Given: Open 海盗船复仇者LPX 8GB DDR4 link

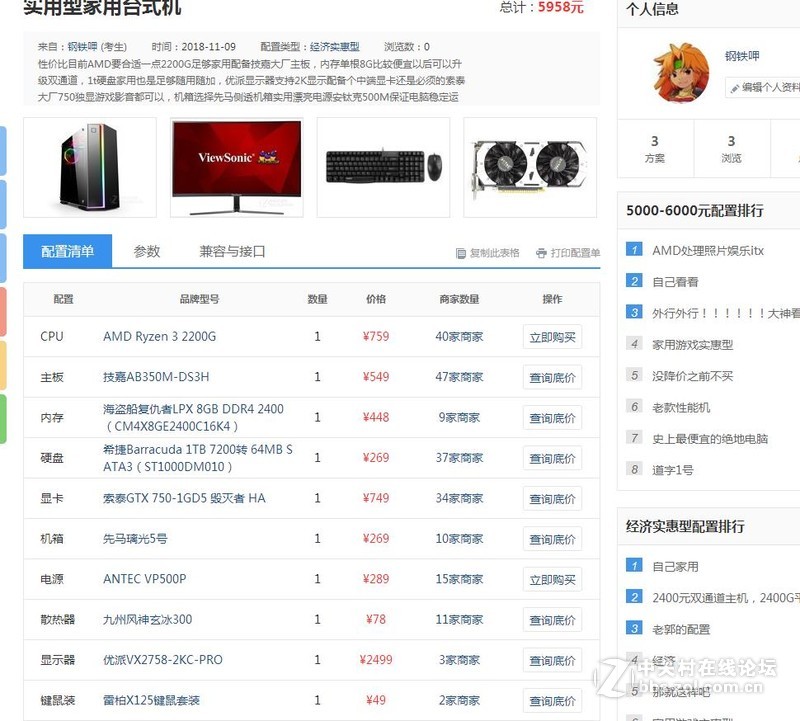Looking at the screenshot, I should [193, 417].
